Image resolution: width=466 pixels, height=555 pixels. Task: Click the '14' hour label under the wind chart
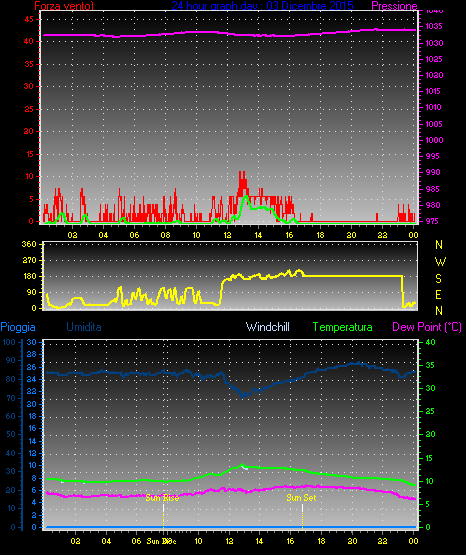258,235
